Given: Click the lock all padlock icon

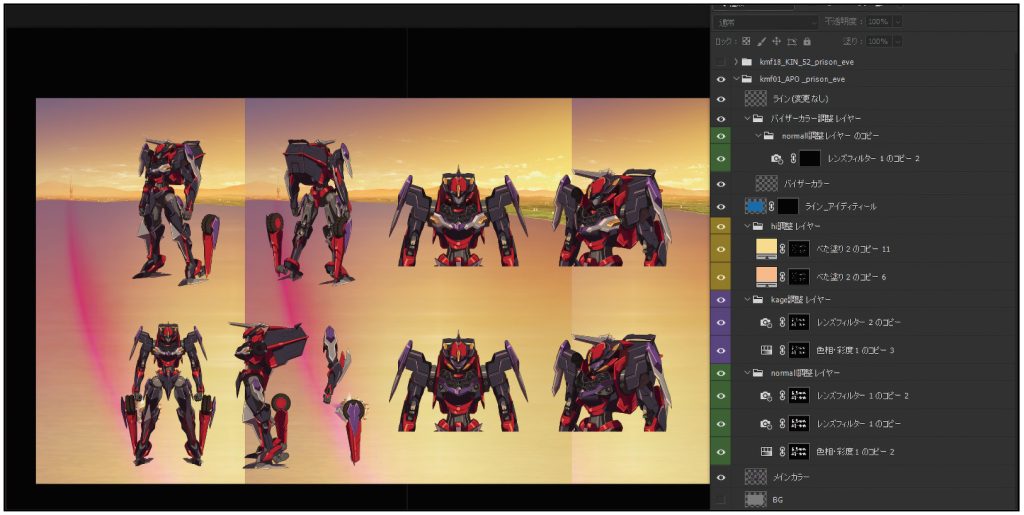Looking at the screenshot, I should coord(807,41).
